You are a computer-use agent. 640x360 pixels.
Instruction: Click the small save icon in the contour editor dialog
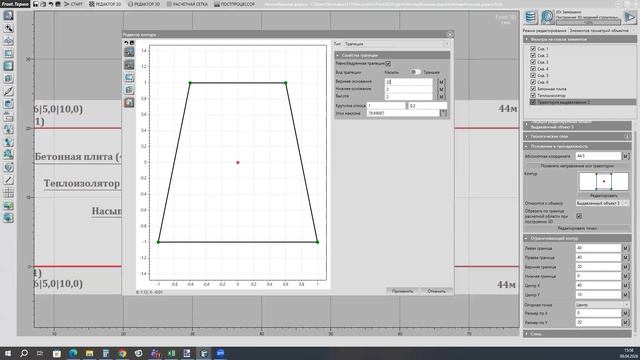pos(132,43)
